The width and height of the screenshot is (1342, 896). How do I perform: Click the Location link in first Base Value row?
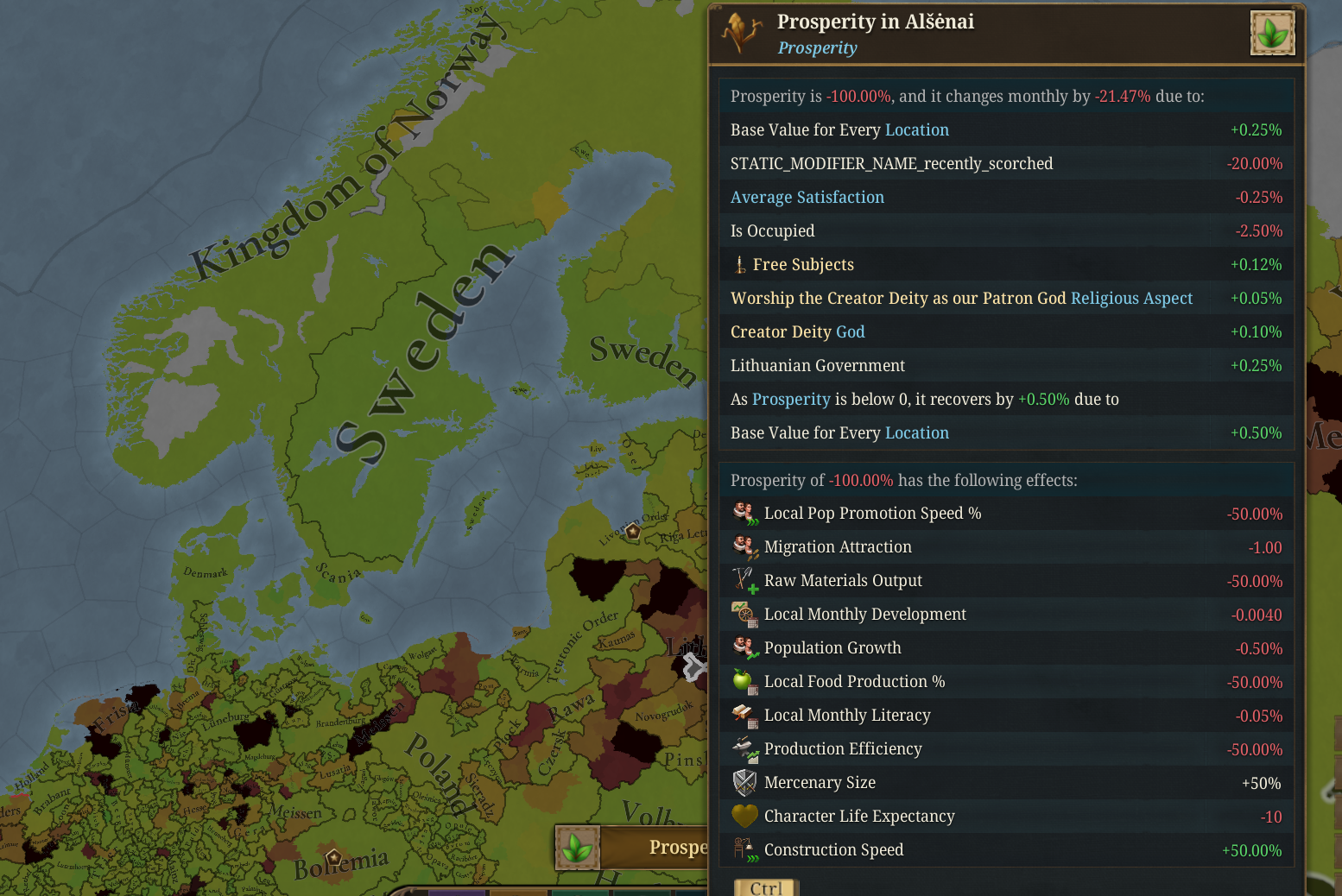point(916,129)
